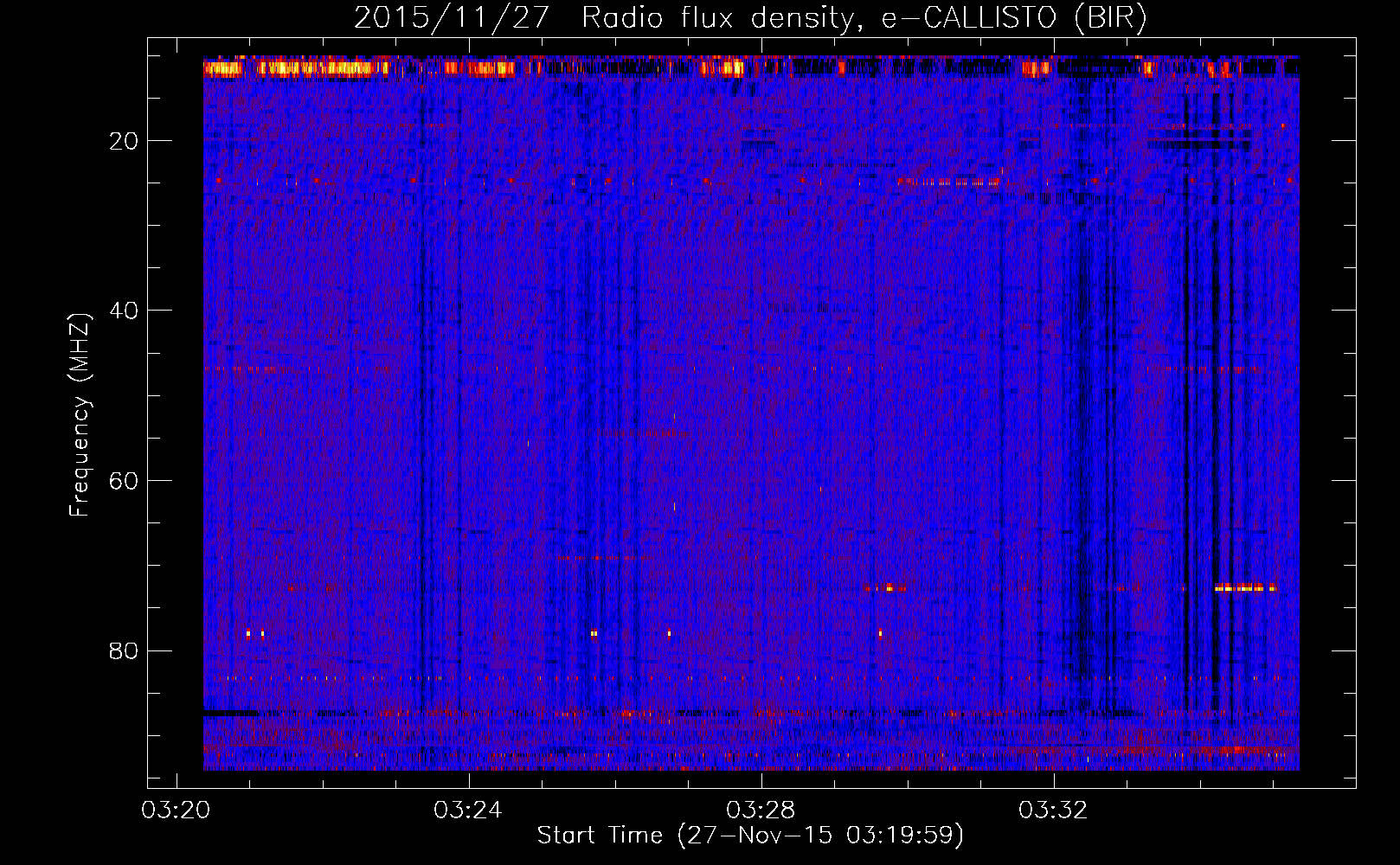The width and height of the screenshot is (1400, 865).
Task: Click the '20' frequency tick label
Action: [x=125, y=141]
